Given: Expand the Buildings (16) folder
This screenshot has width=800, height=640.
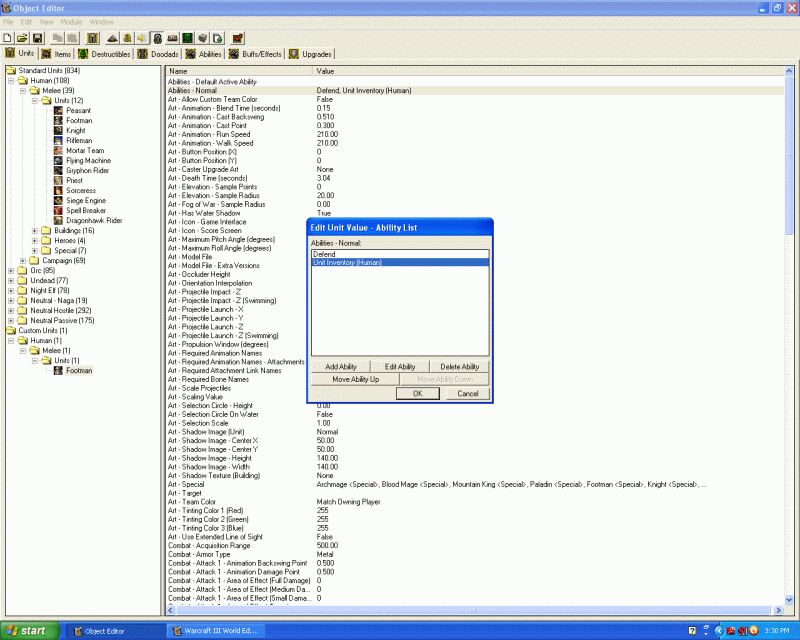Looking at the screenshot, I should pyautogui.click(x=35, y=231).
